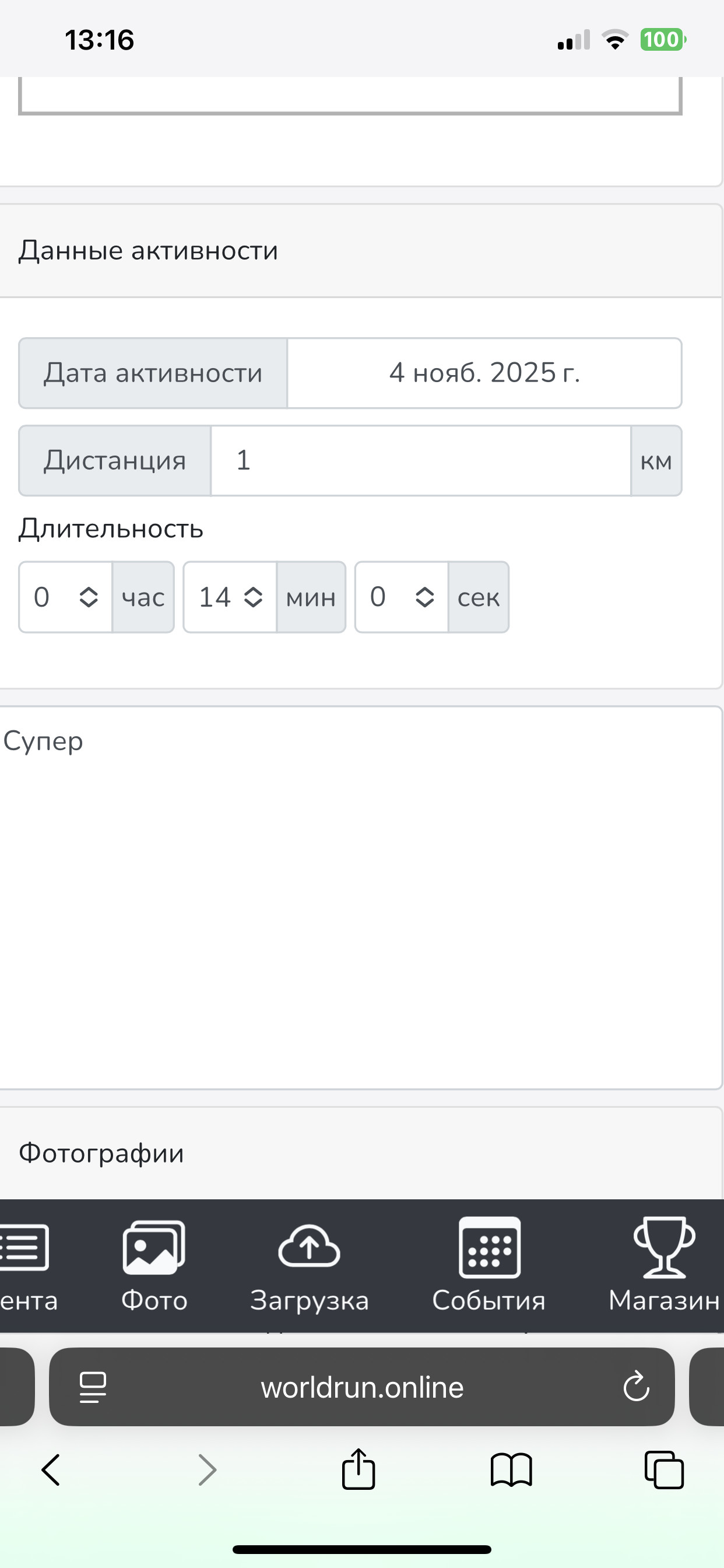724x1568 pixels.
Task: Go back with Safari back arrow
Action: (51, 1471)
